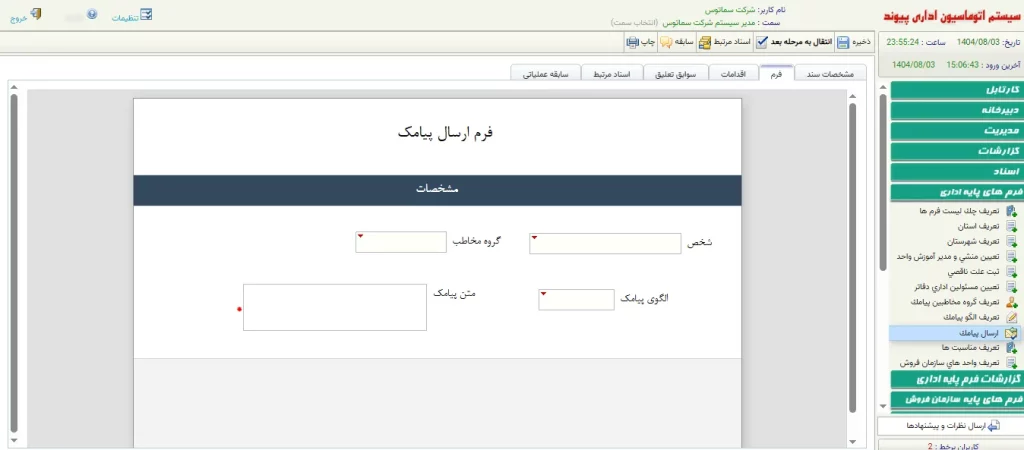This screenshot has width=1024, height=450.
Task: Click the left-edge scroll down arrow
Action: (14, 441)
